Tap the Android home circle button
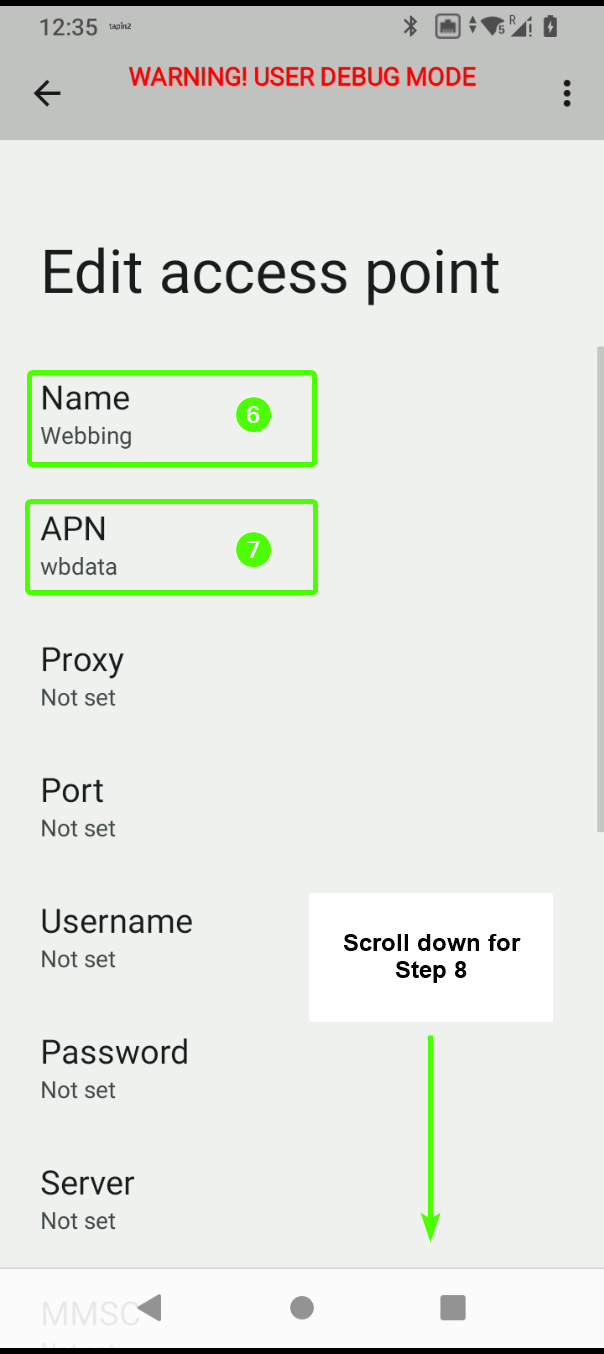Image resolution: width=604 pixels, height=1354 pixels. click(x=302, y=1307)
